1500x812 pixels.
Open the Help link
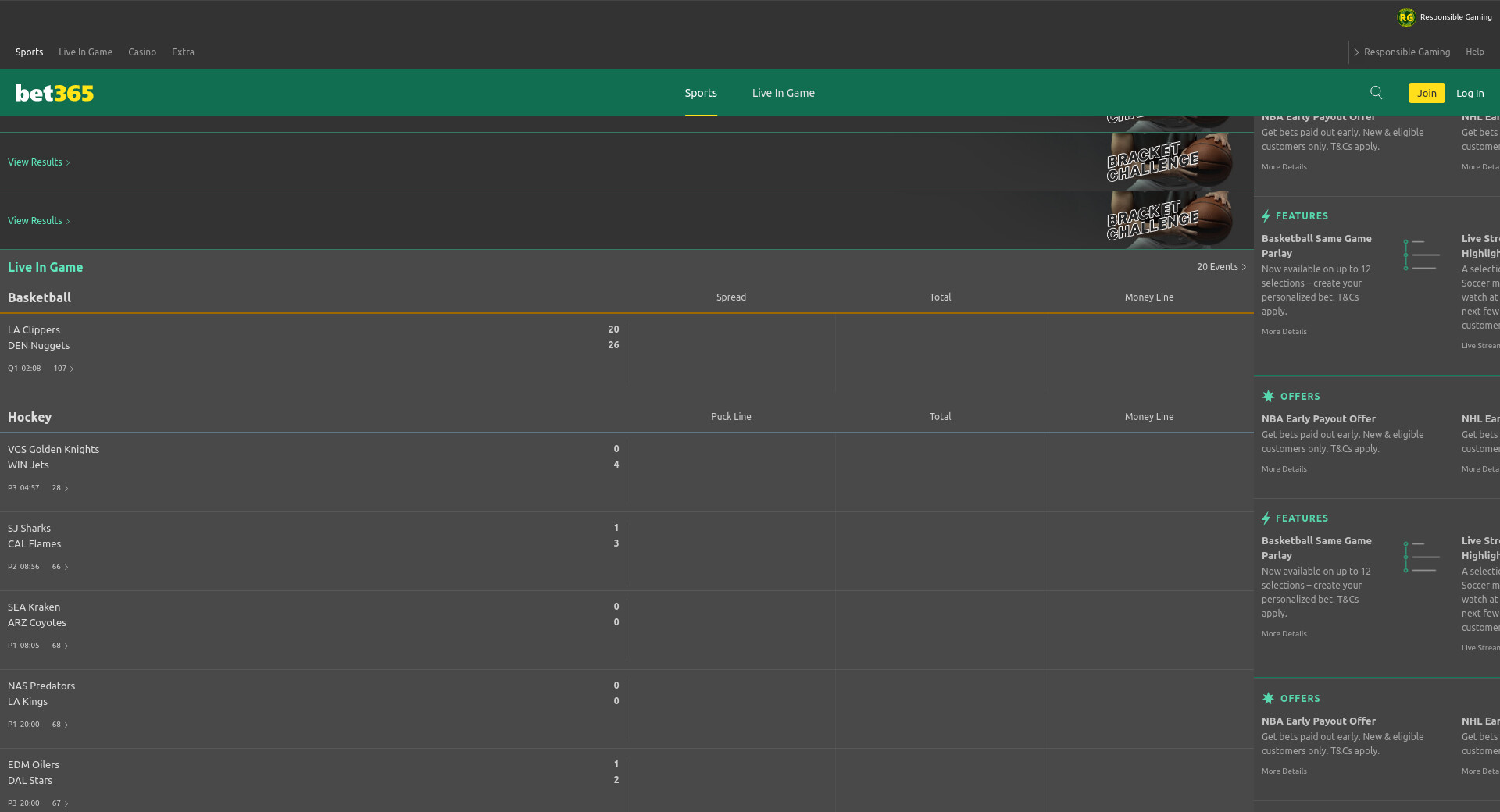coord(1474,52)
